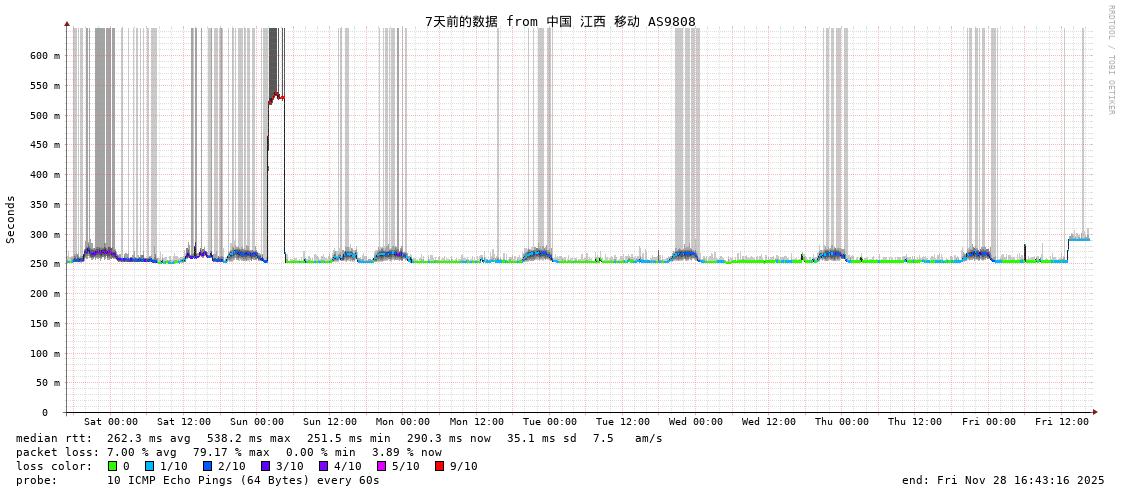Click the RRDTOOL / TOBI OETIKER watermark

coord(1110,60)
